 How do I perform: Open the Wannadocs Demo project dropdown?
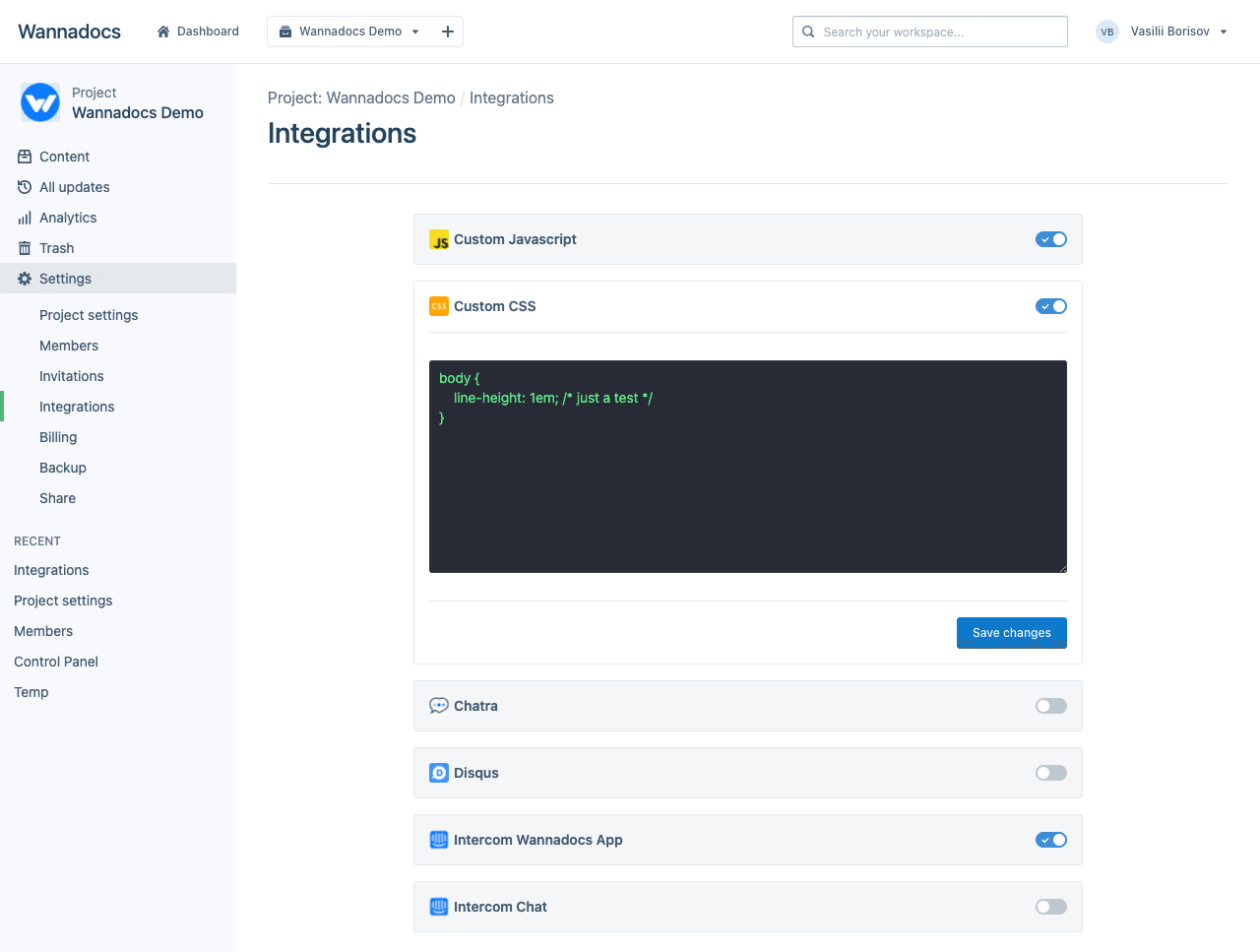point(349,32)
